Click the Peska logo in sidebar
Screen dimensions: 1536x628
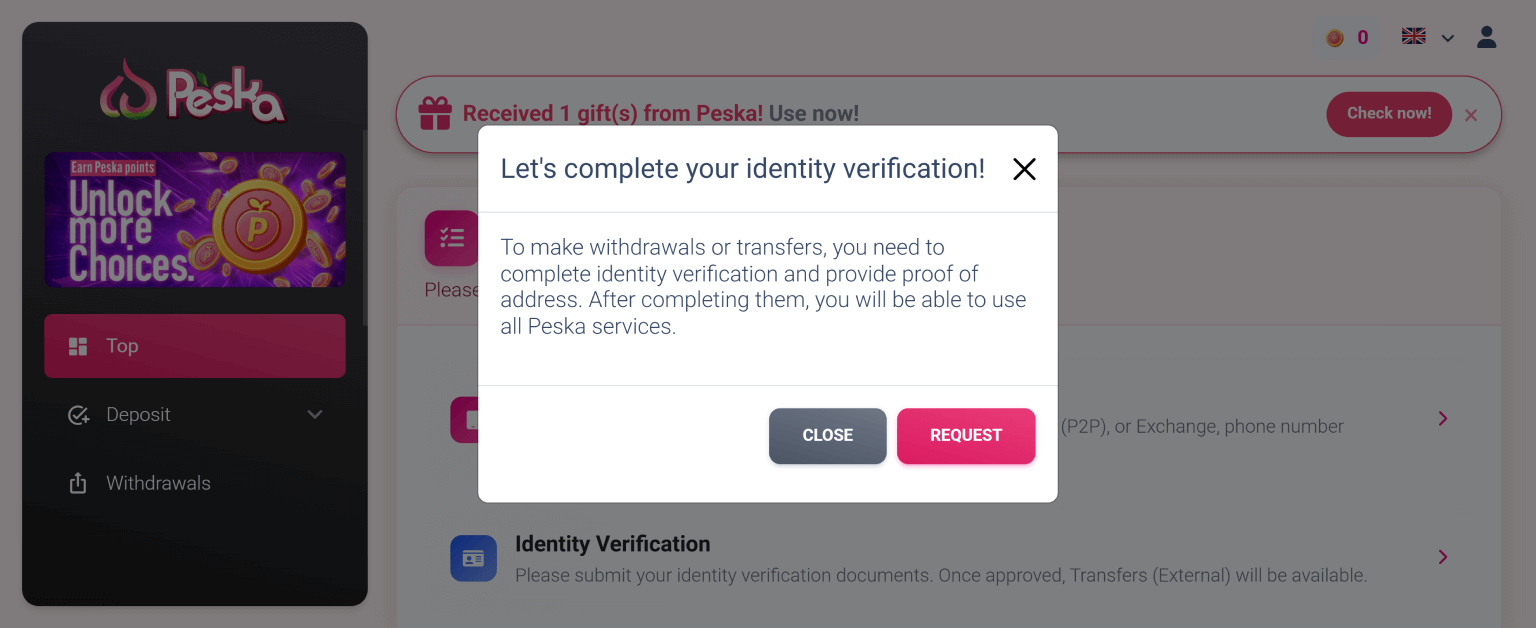(194, 92)
